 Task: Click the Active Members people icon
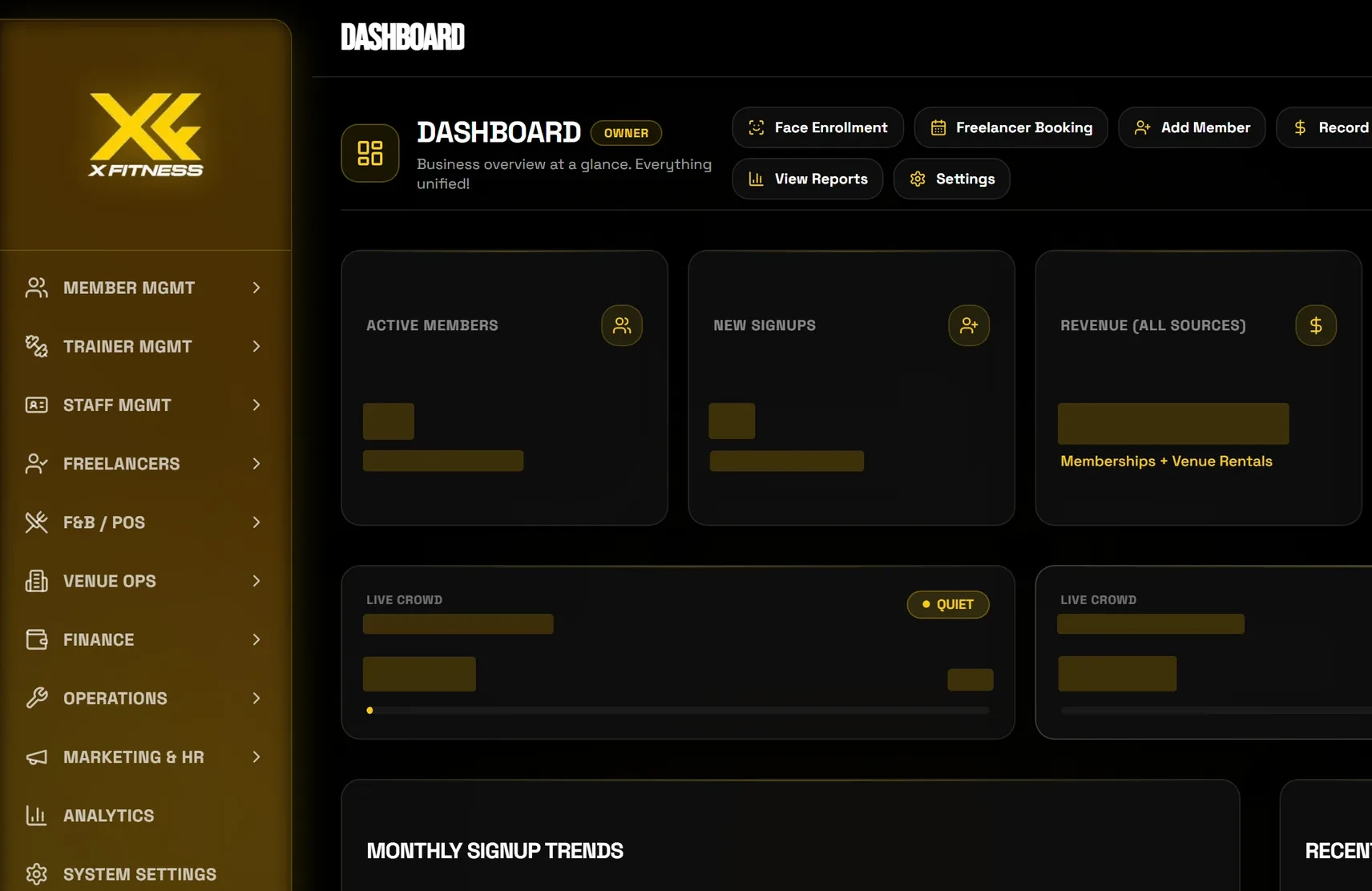click(x=622, y=325)
